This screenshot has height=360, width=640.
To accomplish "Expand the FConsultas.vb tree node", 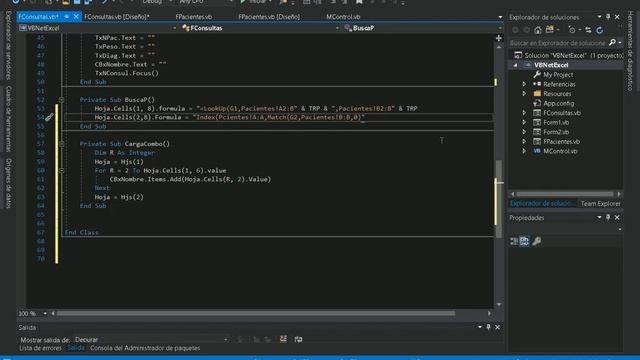I will [524, 113].
